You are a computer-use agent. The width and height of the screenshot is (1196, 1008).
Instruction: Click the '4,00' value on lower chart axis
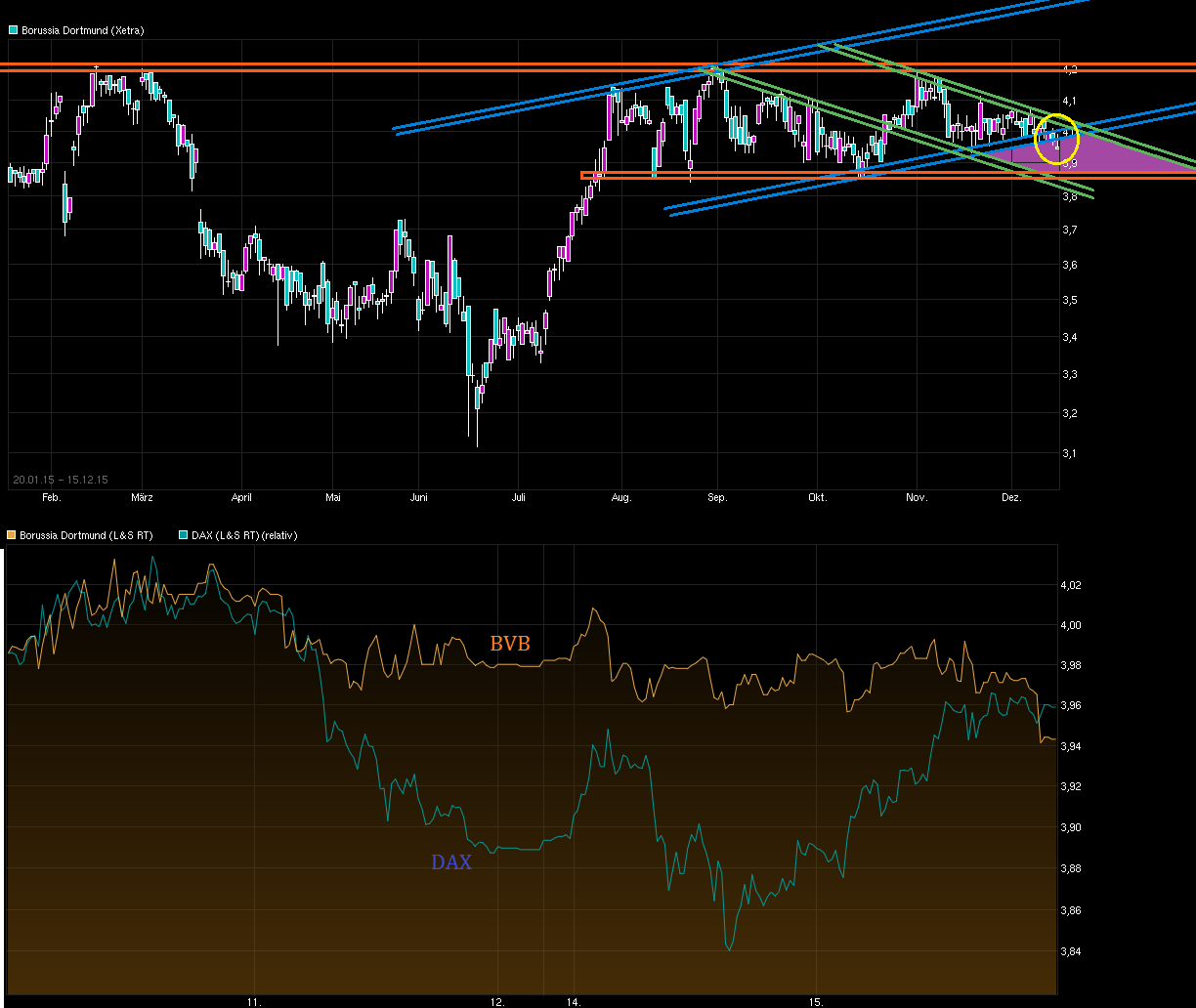coord(1073,625)
